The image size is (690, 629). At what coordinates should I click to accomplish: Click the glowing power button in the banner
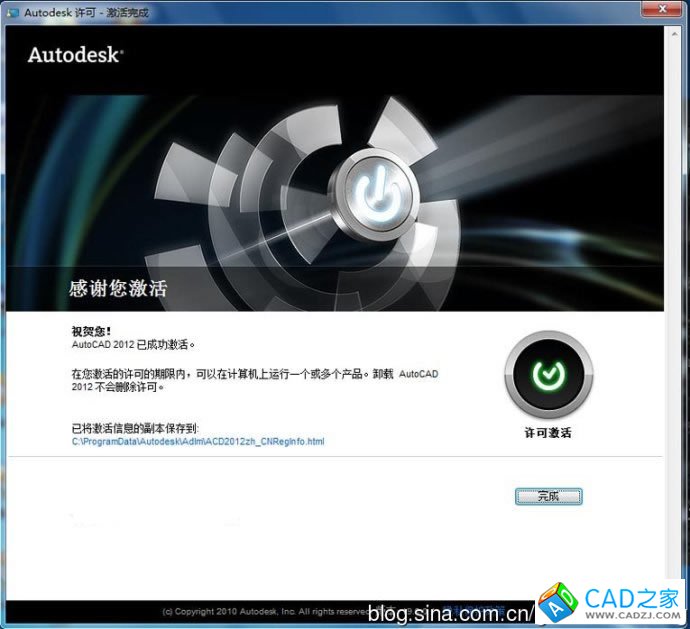[x=378, y=192]
